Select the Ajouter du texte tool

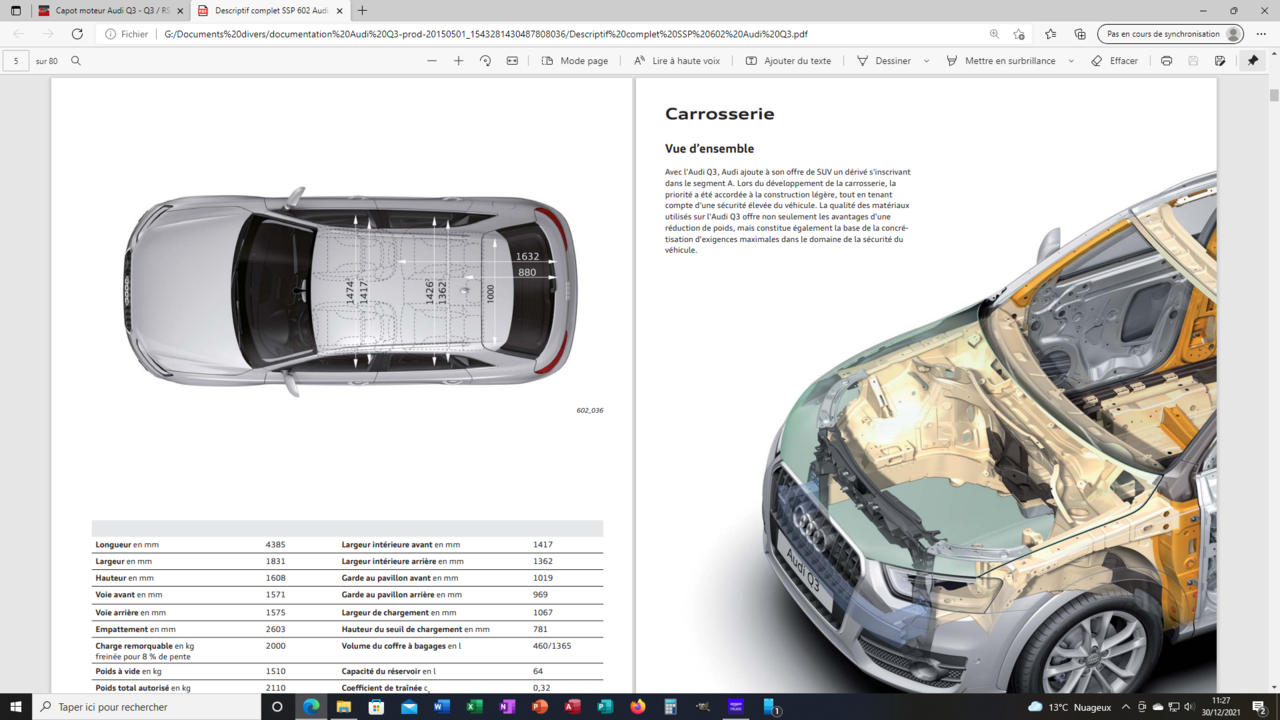[788, 61]
